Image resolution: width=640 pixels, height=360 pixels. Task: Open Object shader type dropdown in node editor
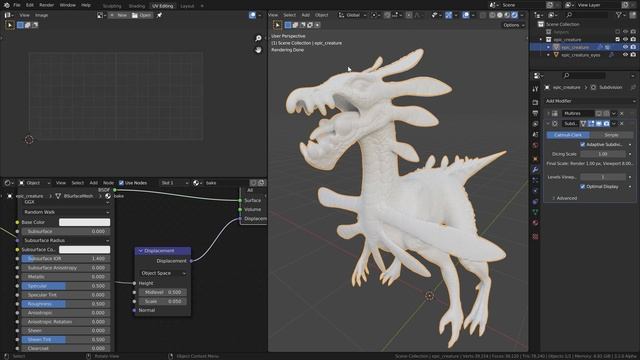tap(34, 183)
